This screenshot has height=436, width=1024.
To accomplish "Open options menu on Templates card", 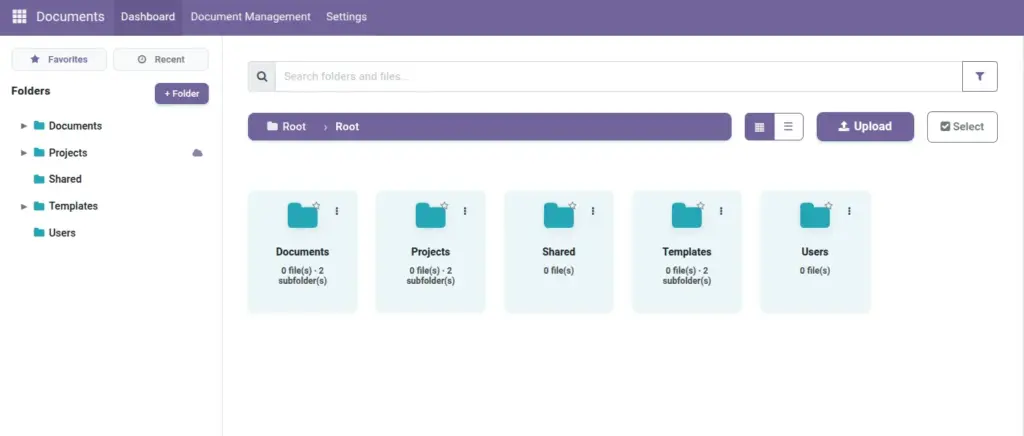I will (721, 211).
